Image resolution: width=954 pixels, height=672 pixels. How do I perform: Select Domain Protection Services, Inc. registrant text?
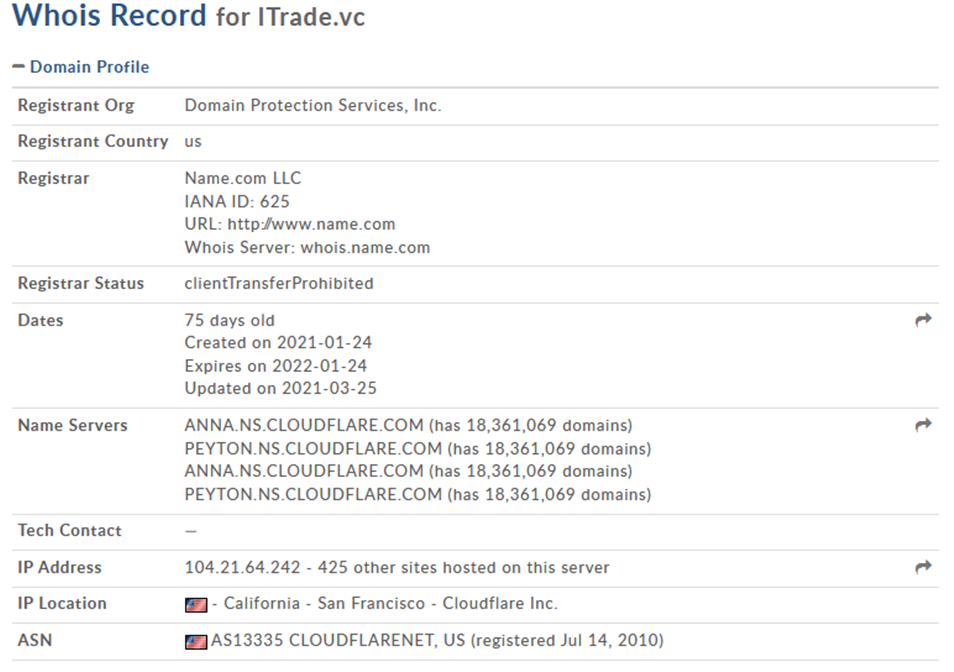pyautogui.click(x=313, y=105)
